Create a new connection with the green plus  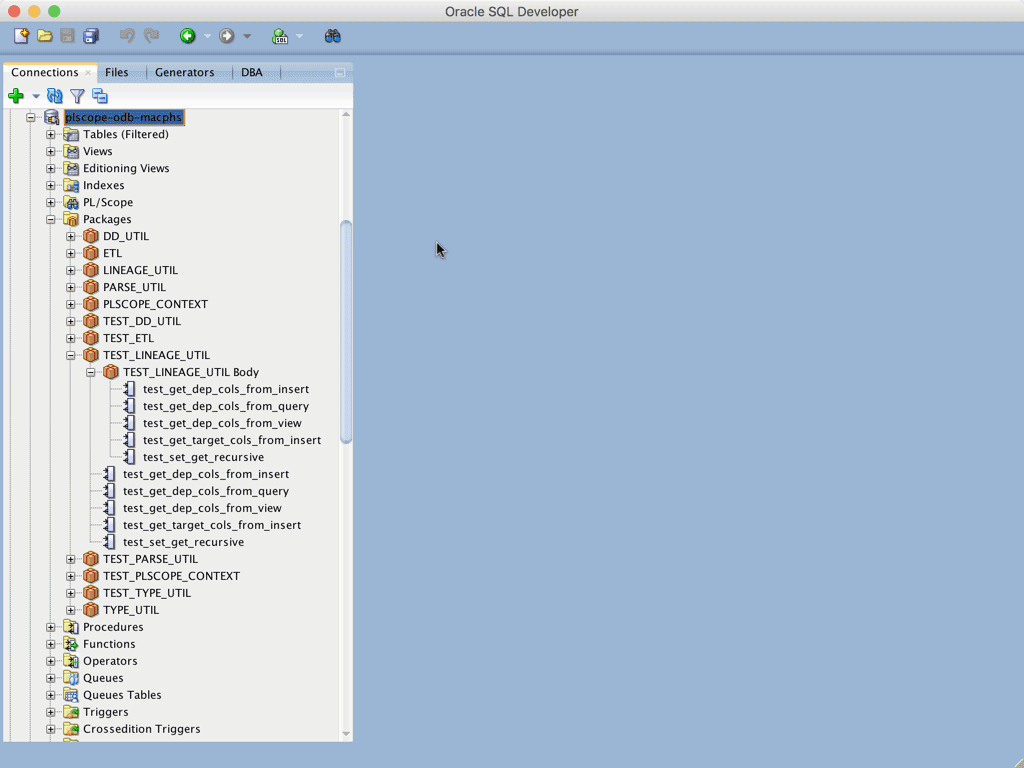pos(16,95)
